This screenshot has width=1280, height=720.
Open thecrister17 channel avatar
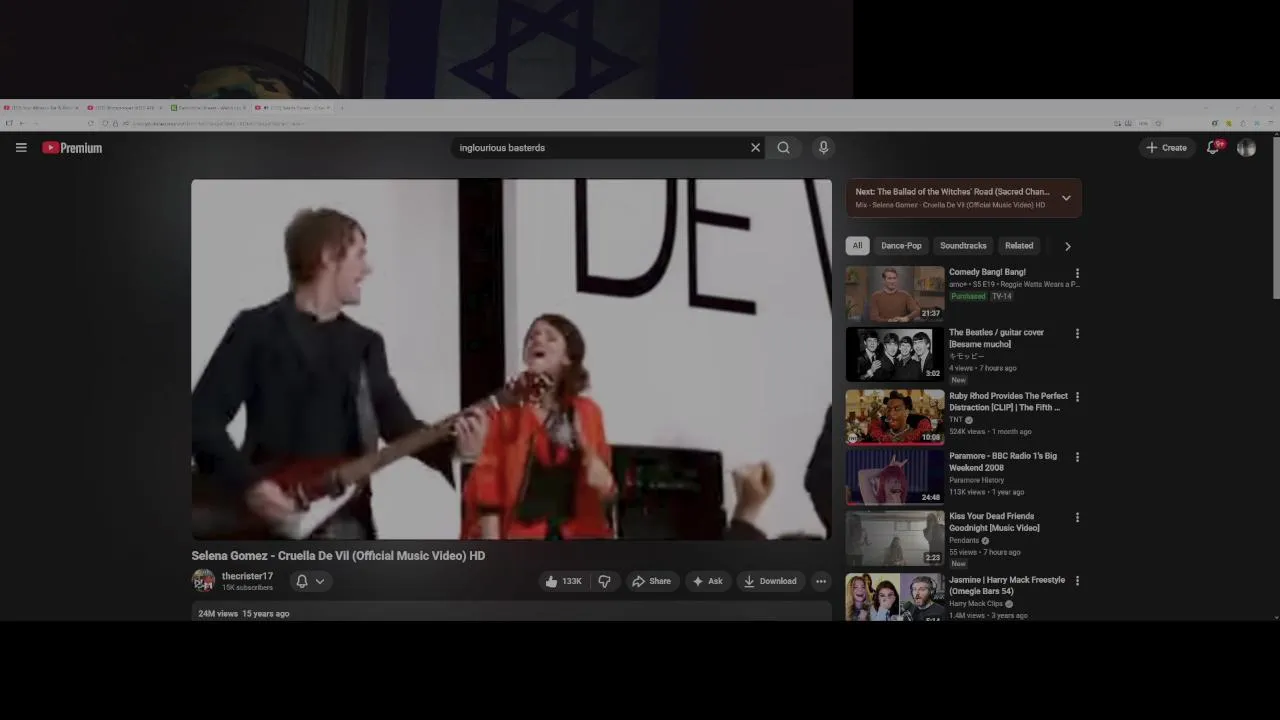(203, 581)
